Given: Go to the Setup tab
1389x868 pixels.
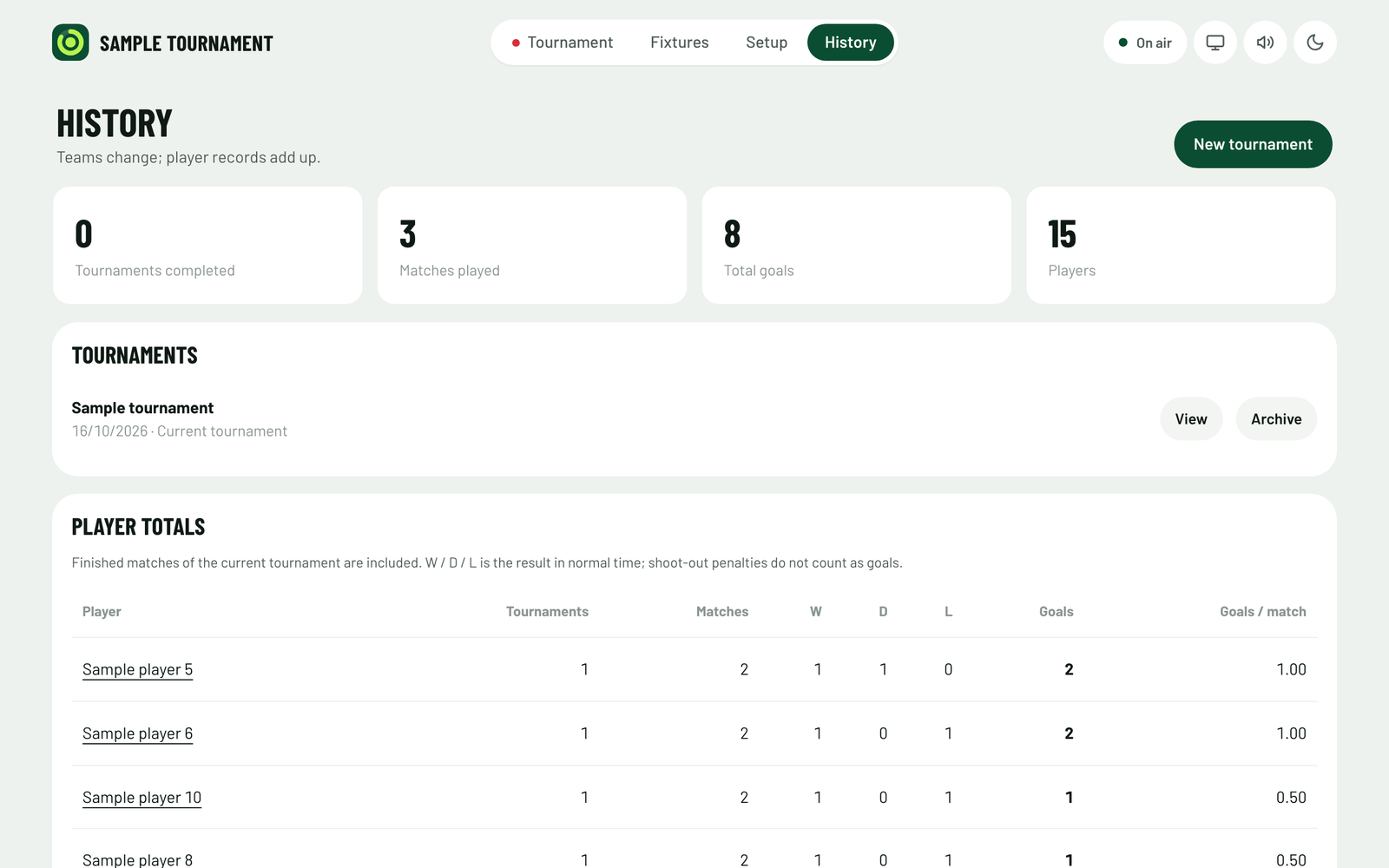Looking at the screenshot, I should coord(767,43).
